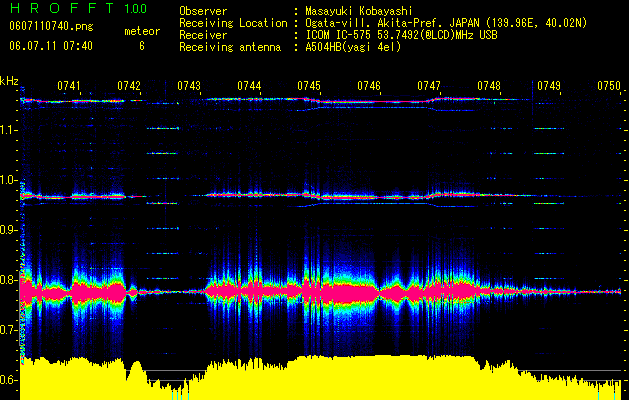The width and height of the screenshot is (629, 400).
Task: Click the 0.8 kHz axis label
Action: [x=9, y=280]
